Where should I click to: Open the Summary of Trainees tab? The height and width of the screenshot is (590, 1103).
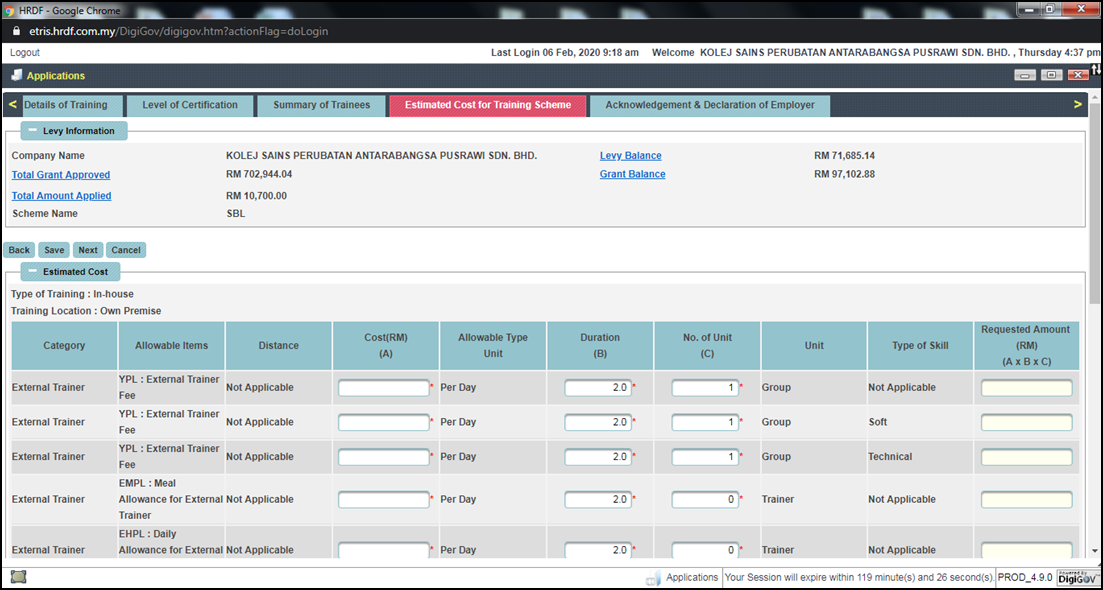(321, 105)
